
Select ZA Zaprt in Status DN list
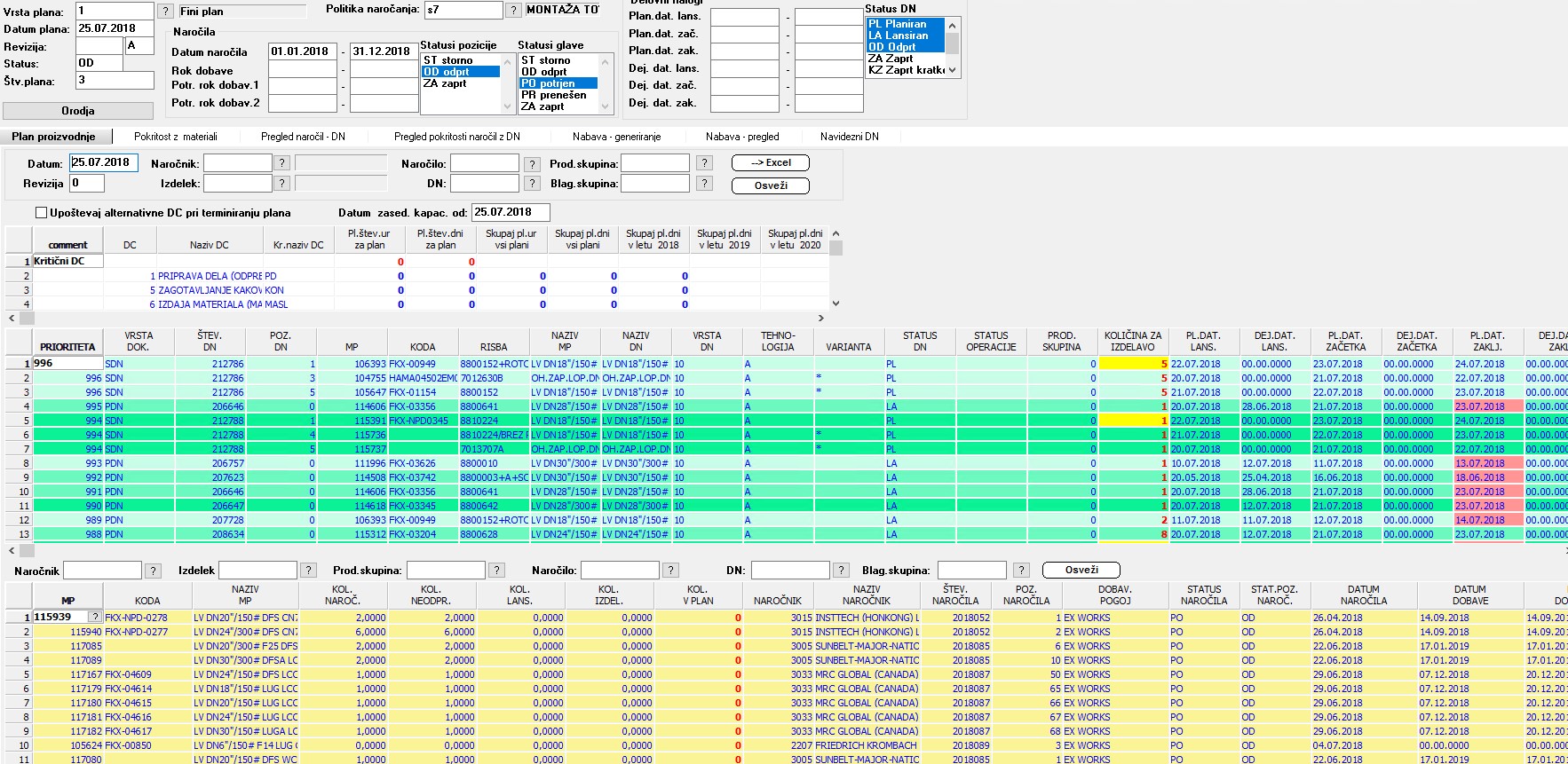[x=906, y=59]
